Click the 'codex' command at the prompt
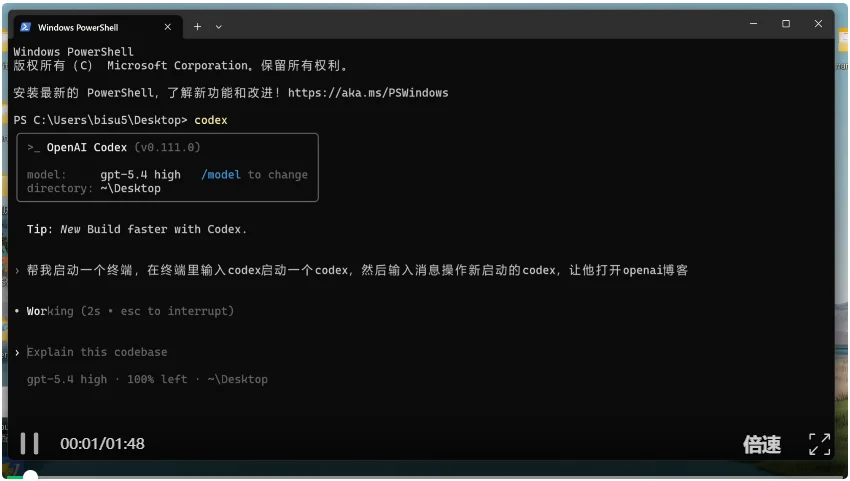850x481 pixels. pos(211,120)
